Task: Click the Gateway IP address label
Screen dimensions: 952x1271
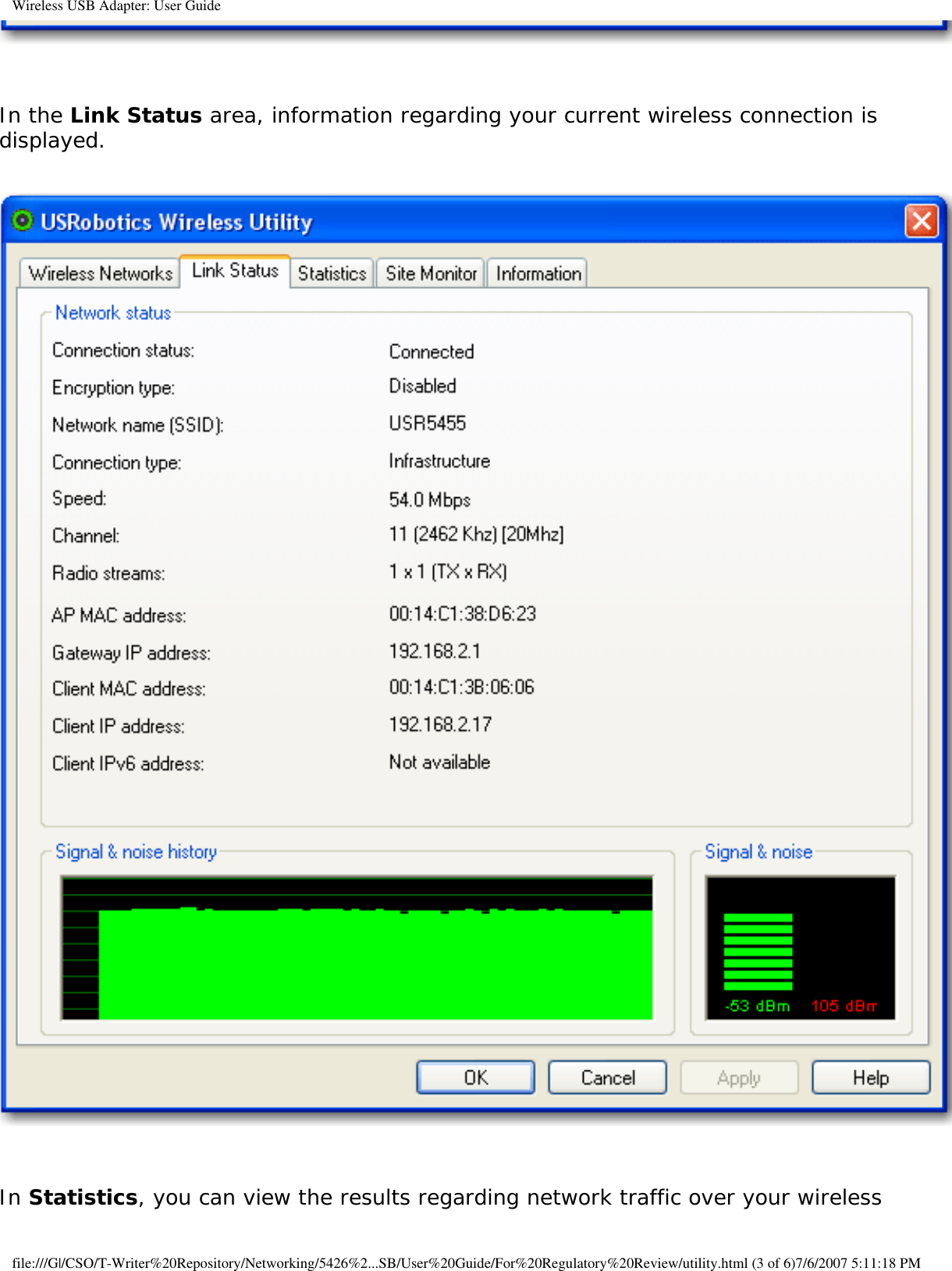Action: (x=131, y=653)
